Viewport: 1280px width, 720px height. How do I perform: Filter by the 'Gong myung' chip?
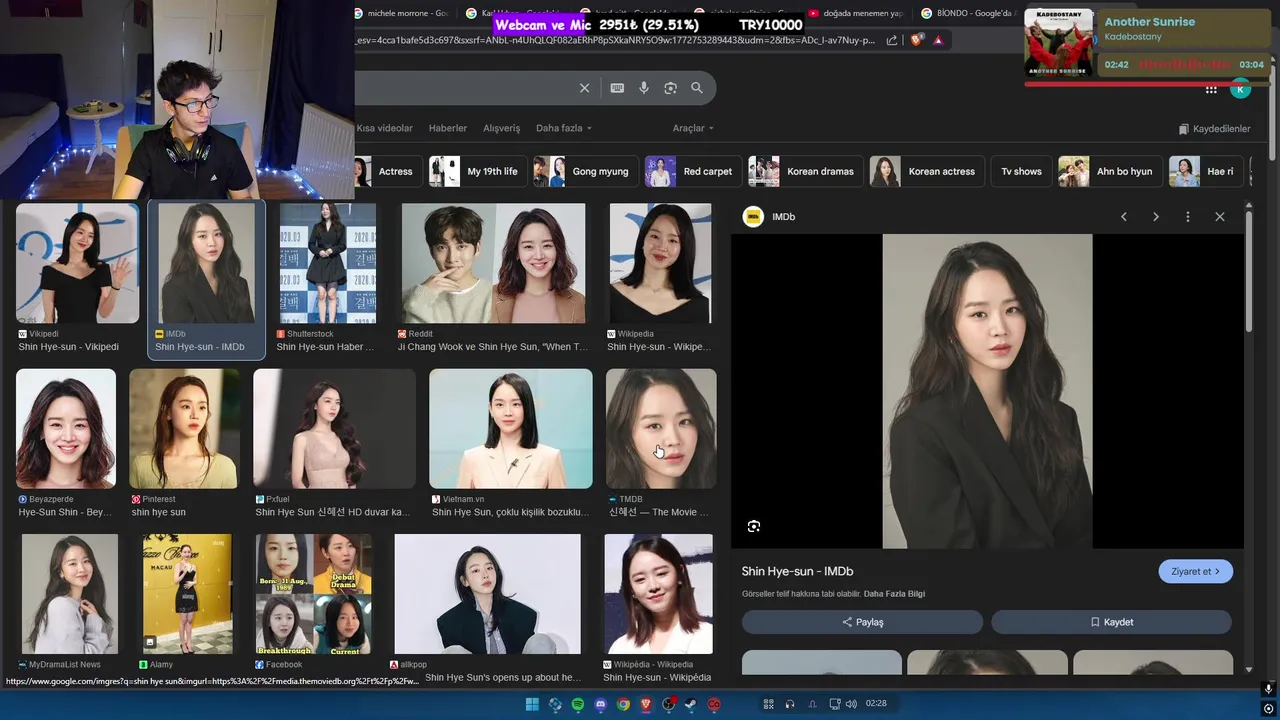(584, 171)
